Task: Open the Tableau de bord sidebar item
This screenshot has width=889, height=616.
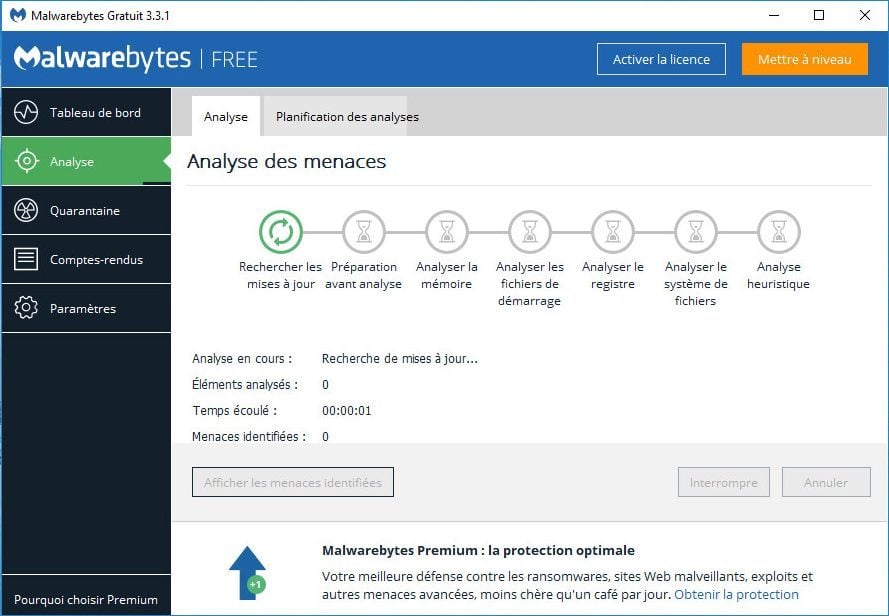Action: click(86, 112)
